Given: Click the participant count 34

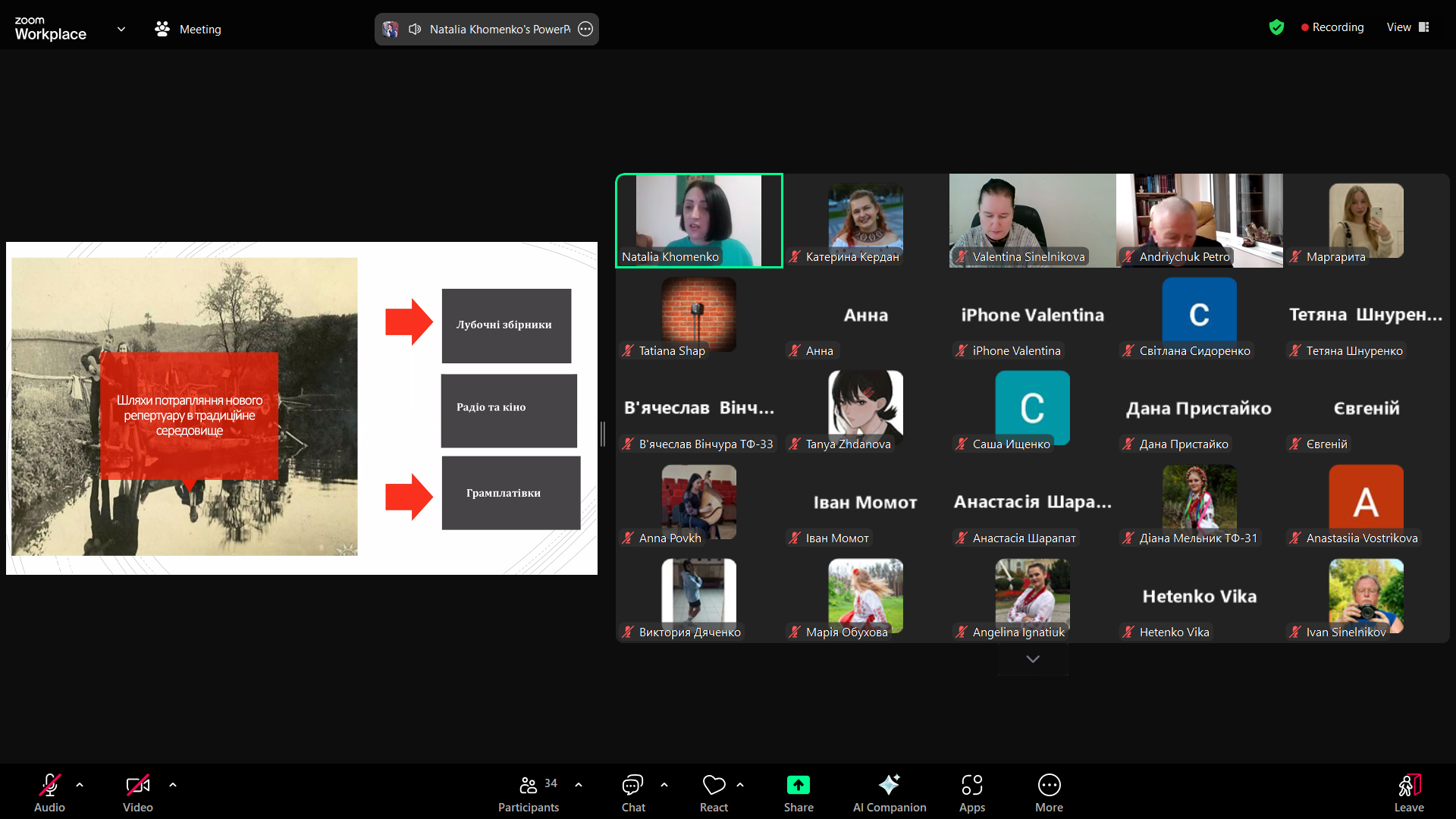Looking at the screenshot, I should (551, 783).
